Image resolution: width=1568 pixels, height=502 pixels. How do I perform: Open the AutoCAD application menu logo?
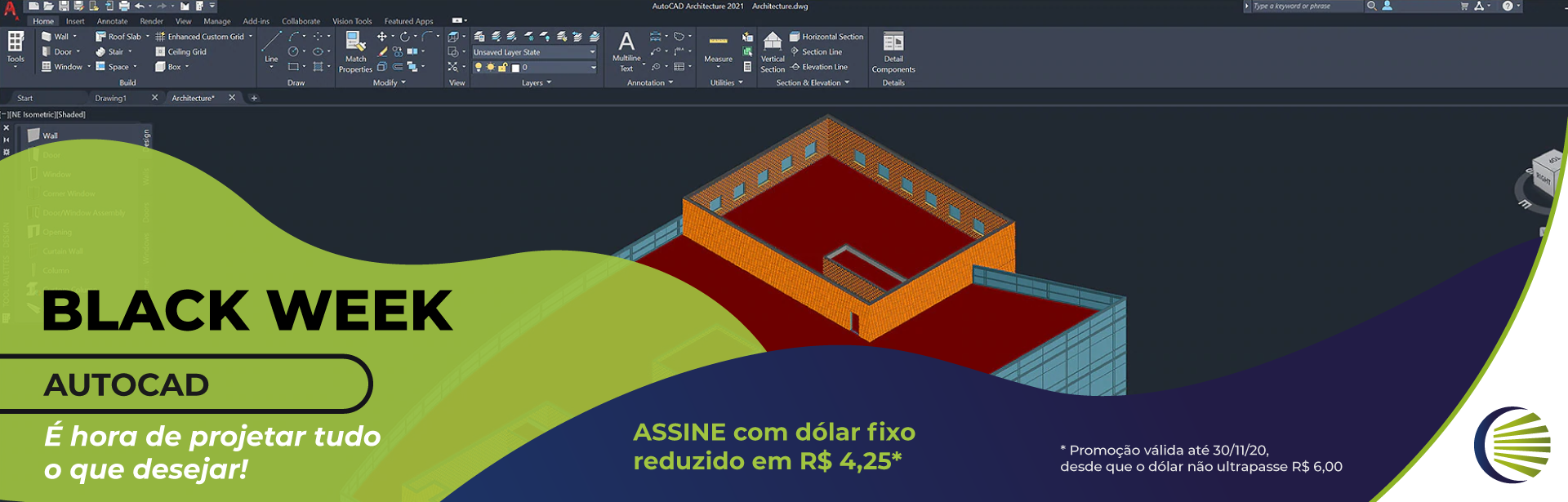pos(11,10)
